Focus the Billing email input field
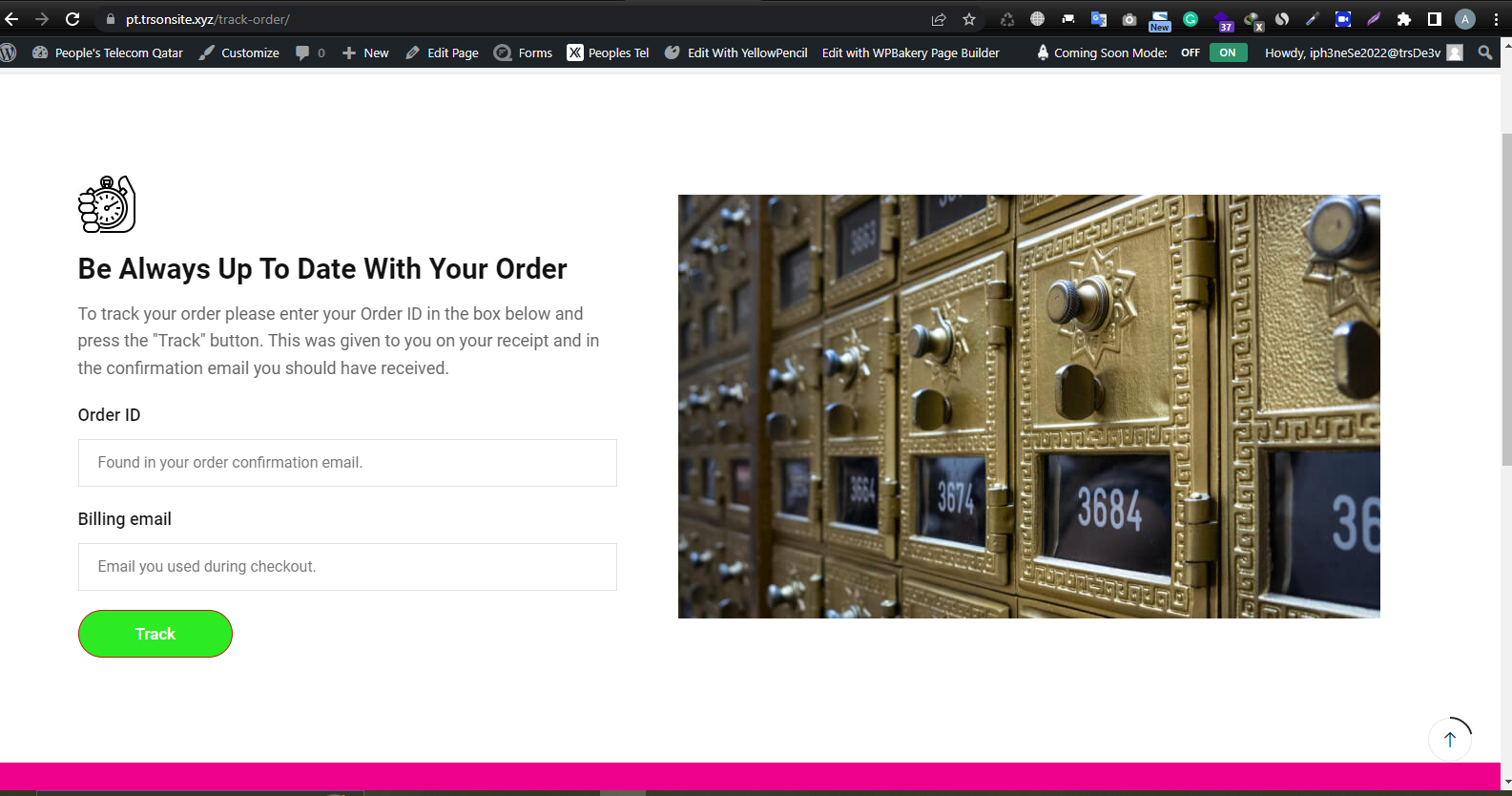1512x796 pixels. (x=347, y=567)
